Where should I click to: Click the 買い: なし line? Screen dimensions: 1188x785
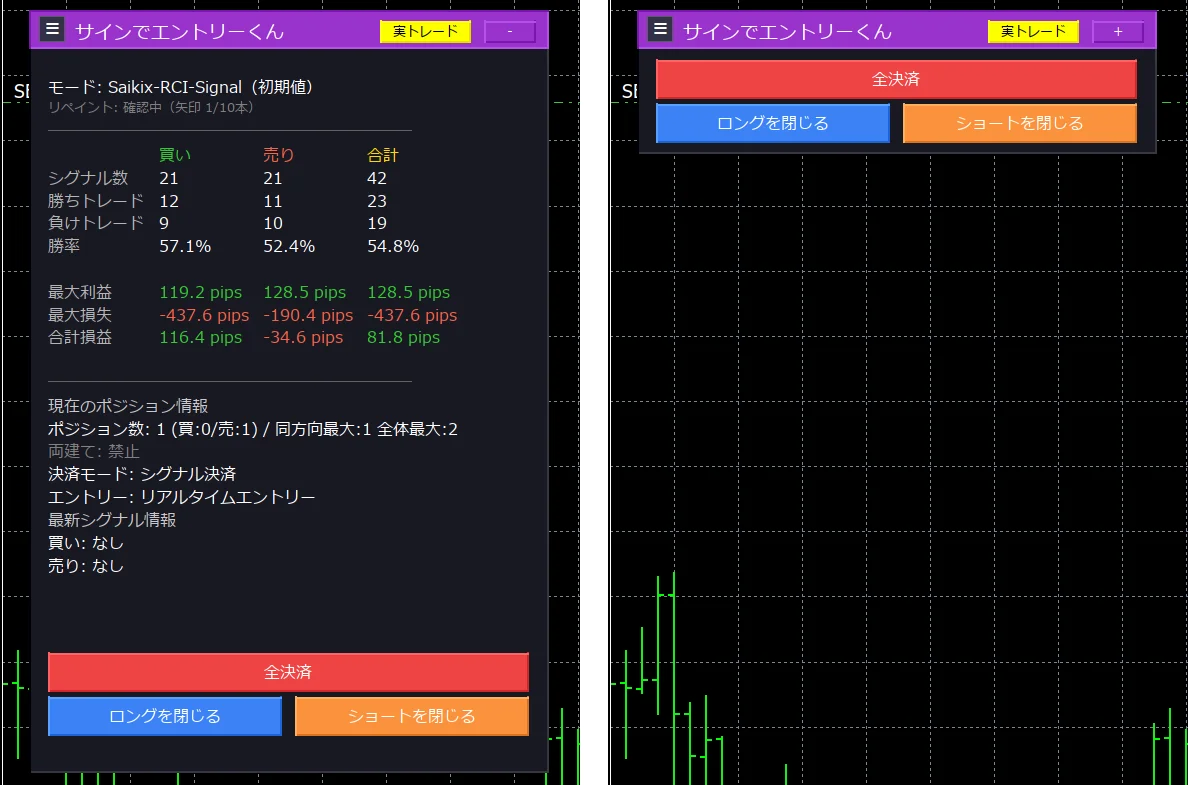click(x=86, y=543)
